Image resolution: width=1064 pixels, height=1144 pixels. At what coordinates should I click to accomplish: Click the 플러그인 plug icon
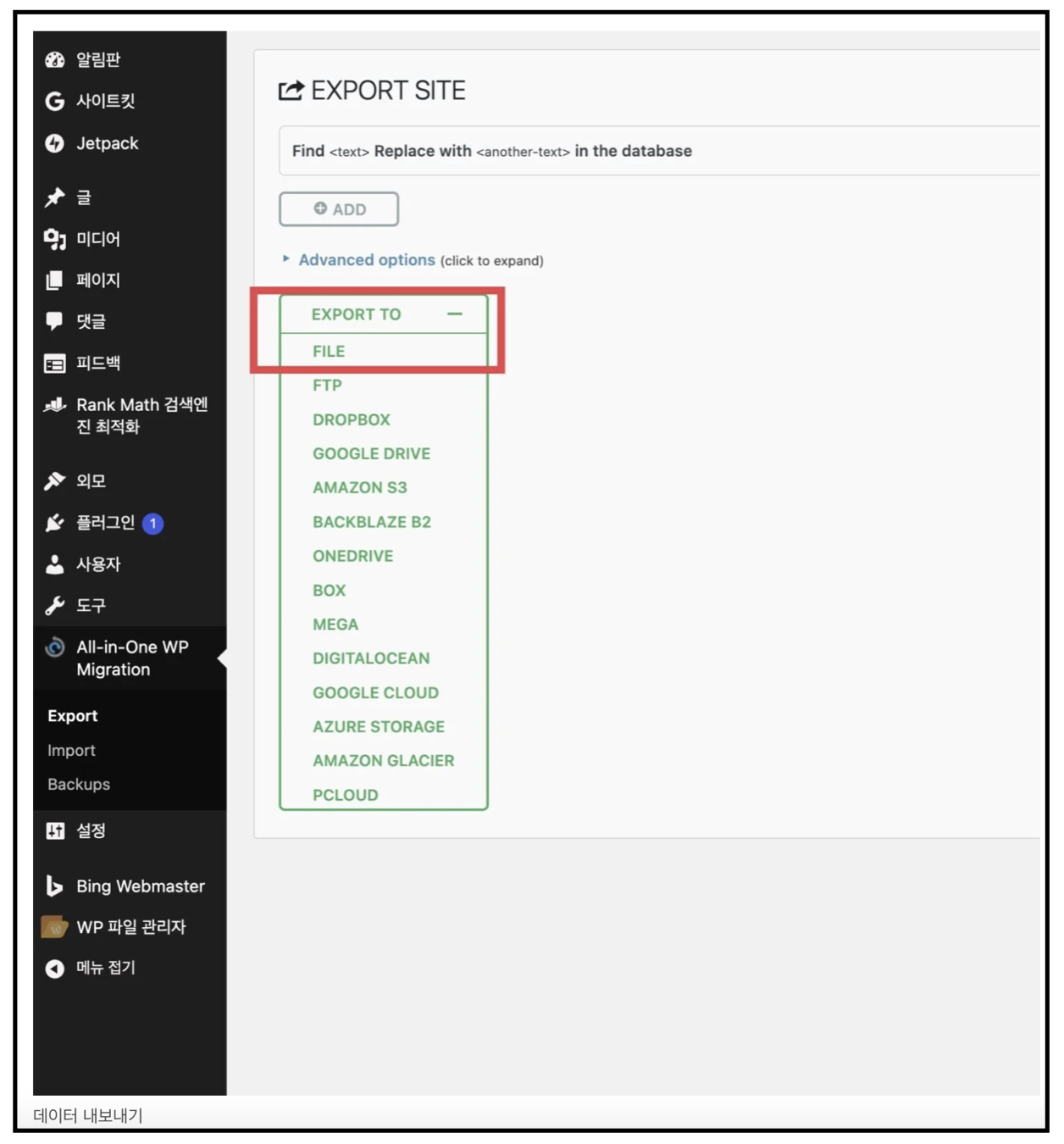pos(55,523)
